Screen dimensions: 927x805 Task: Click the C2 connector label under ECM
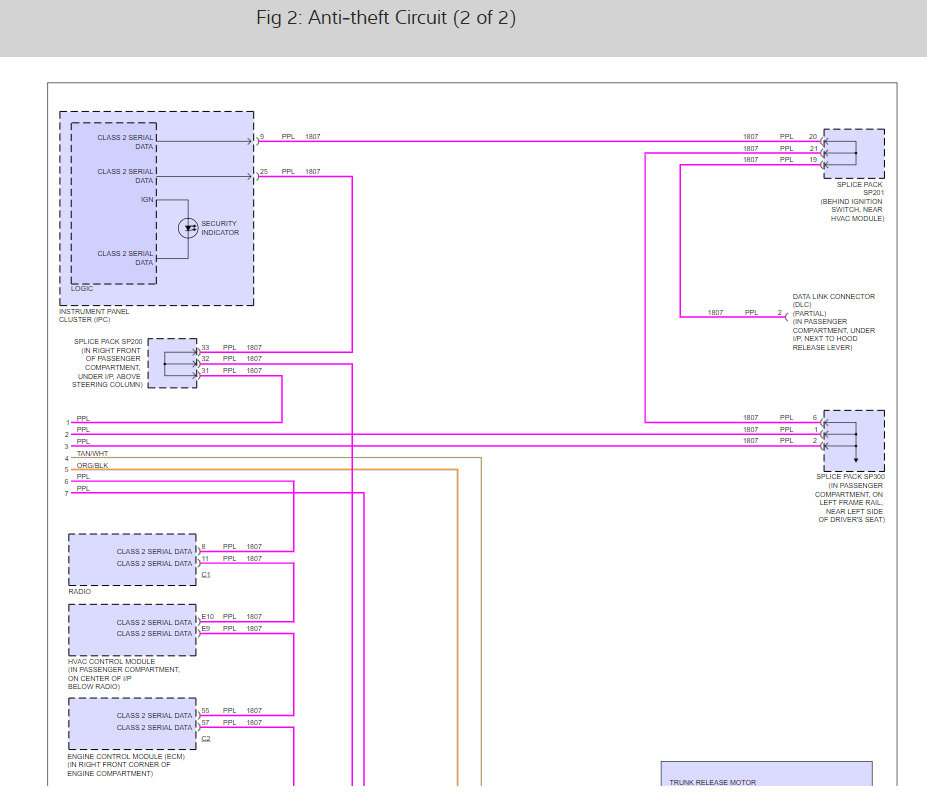point(206,739)
